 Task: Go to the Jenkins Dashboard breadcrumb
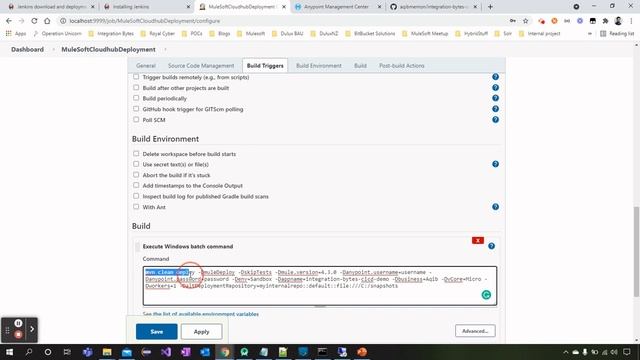pos(27,49)
